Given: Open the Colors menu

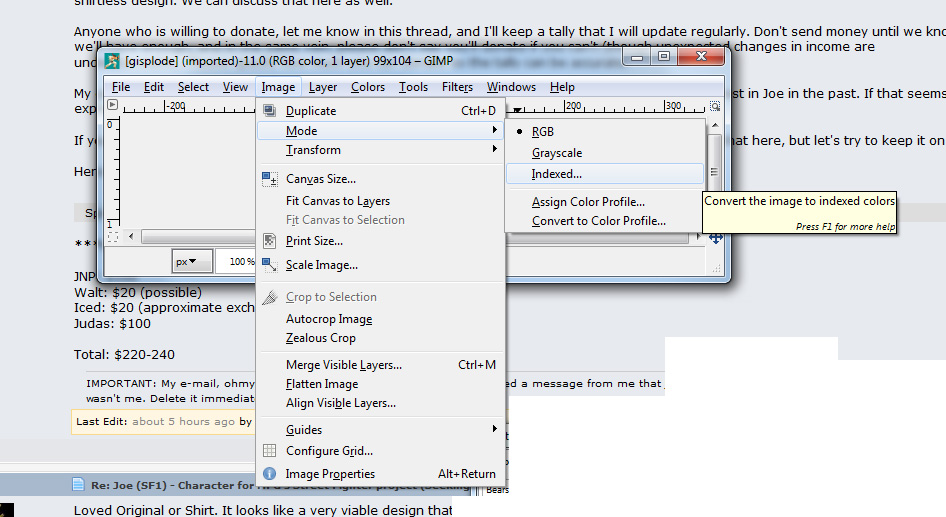Looking at the screenshot, I should coord(367,87).
